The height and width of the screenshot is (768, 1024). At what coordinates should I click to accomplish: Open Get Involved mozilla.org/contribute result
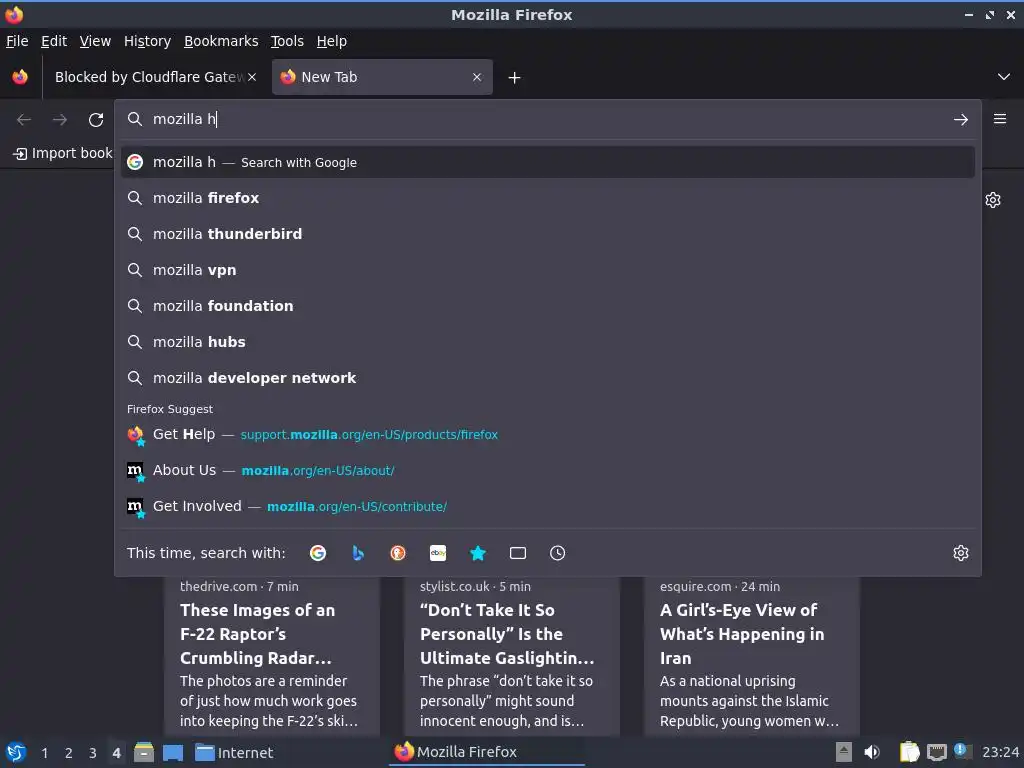click(x=548, y=506)
